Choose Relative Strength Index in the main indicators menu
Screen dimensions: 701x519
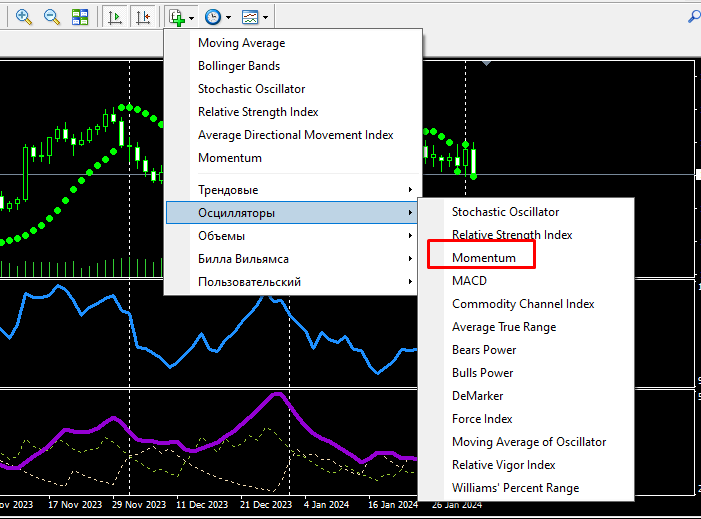(x=293, y=112)
